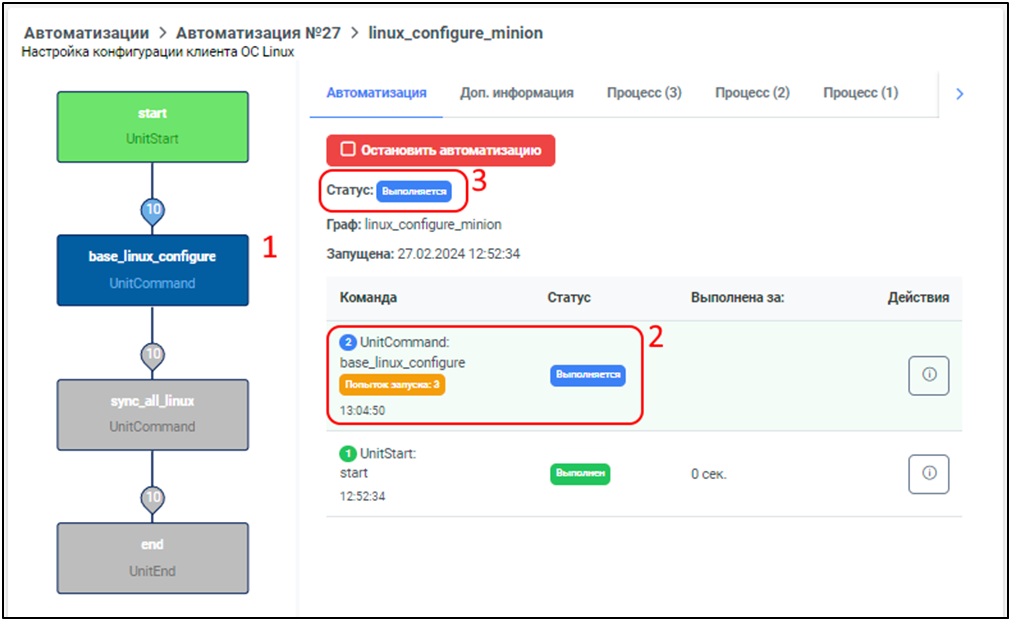
Task: Click edge marker 10 between base_linux_configure and sync_all_linux
Action: coord(152,354)
